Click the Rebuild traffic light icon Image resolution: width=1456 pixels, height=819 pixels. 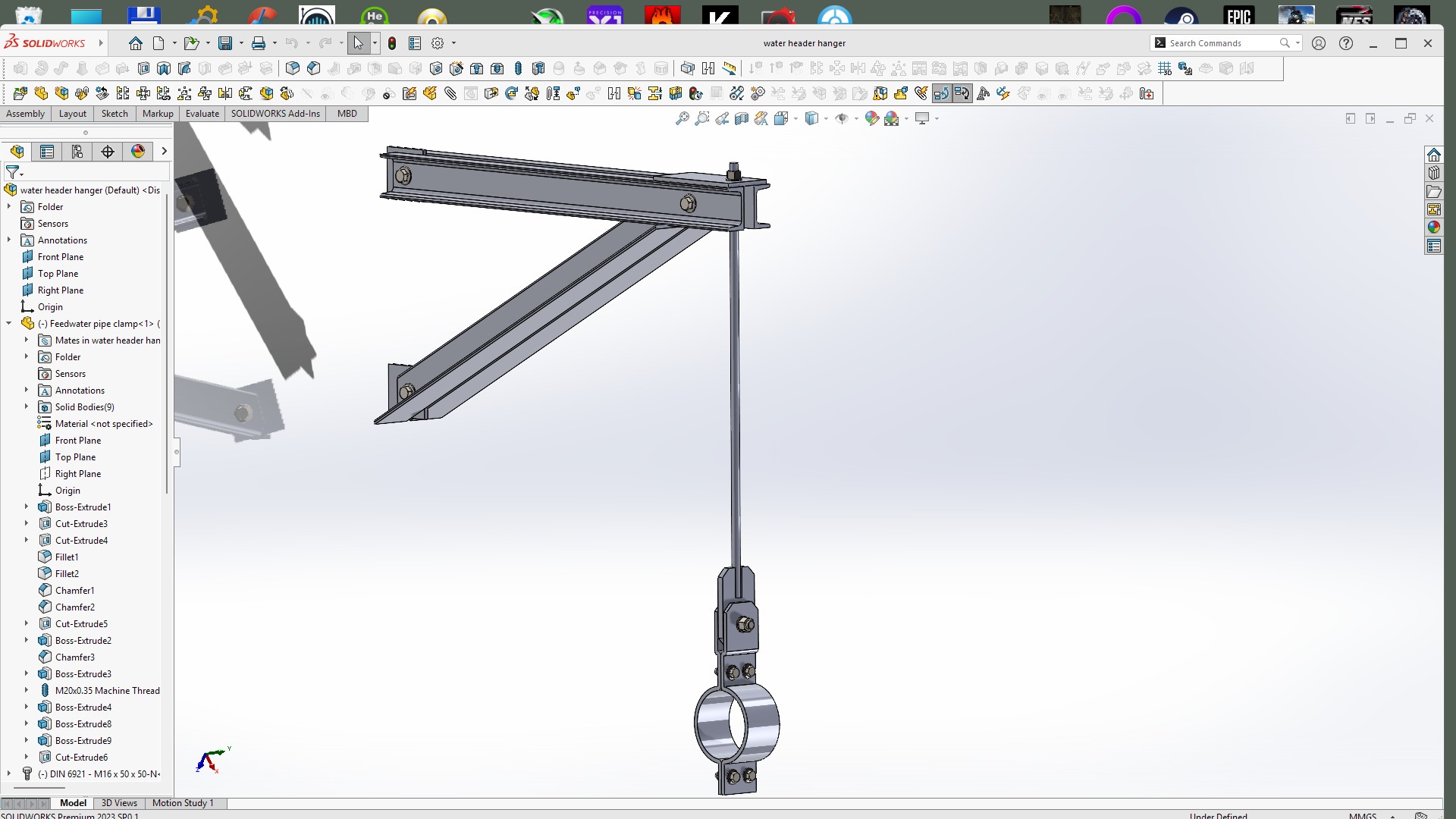coord(392,43)
